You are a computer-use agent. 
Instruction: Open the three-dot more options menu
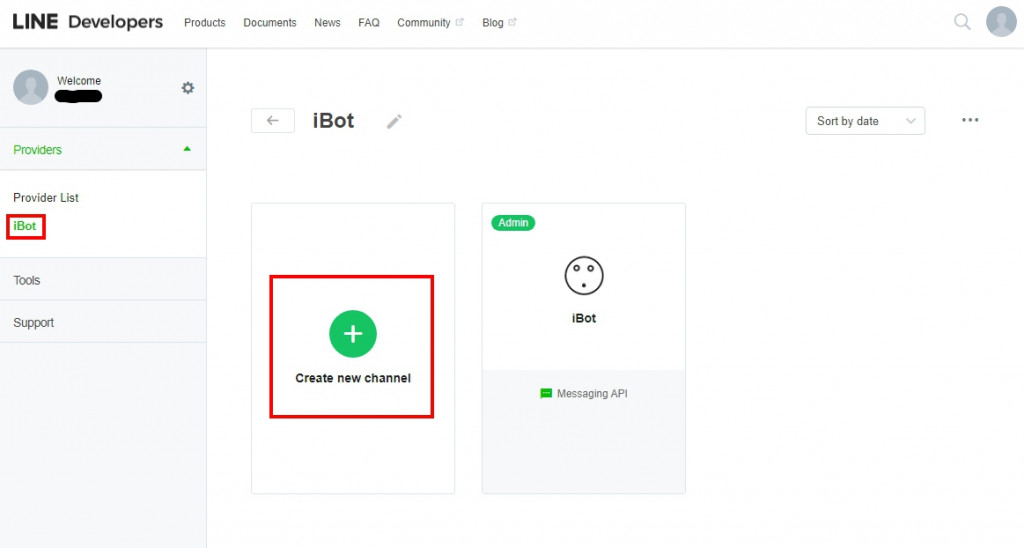click(x=970, y=120)
